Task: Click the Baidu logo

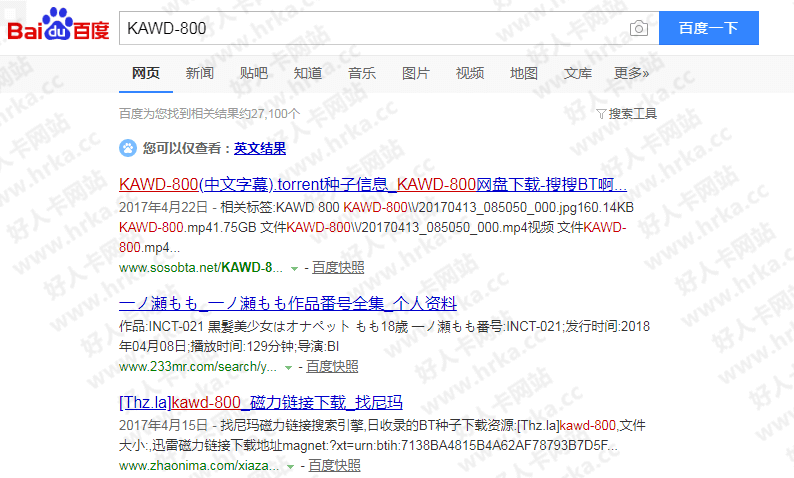Action: pyautogui.click(x=58, y=24)
